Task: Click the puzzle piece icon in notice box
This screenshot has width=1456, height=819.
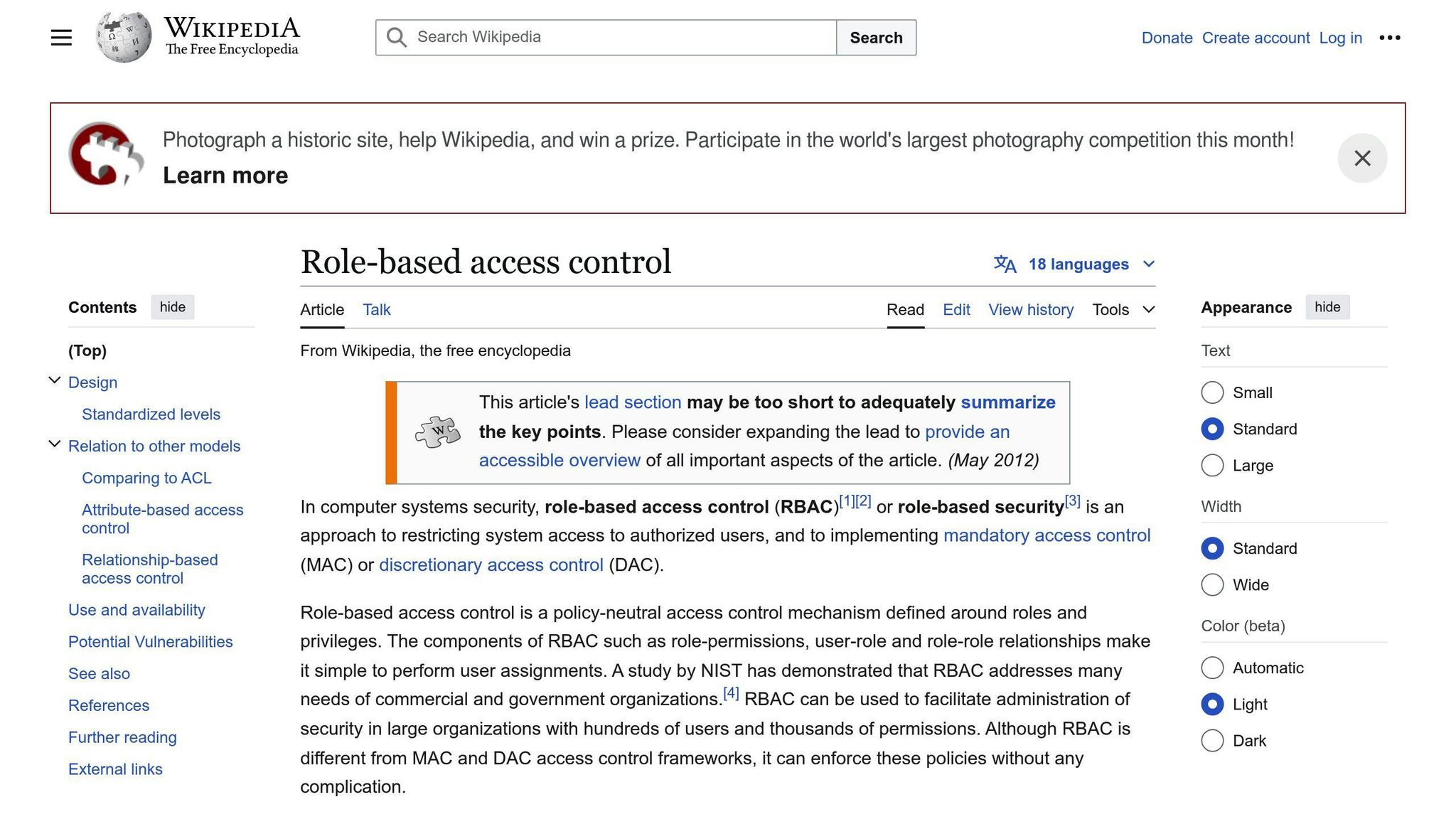Action: pos(438,430)
